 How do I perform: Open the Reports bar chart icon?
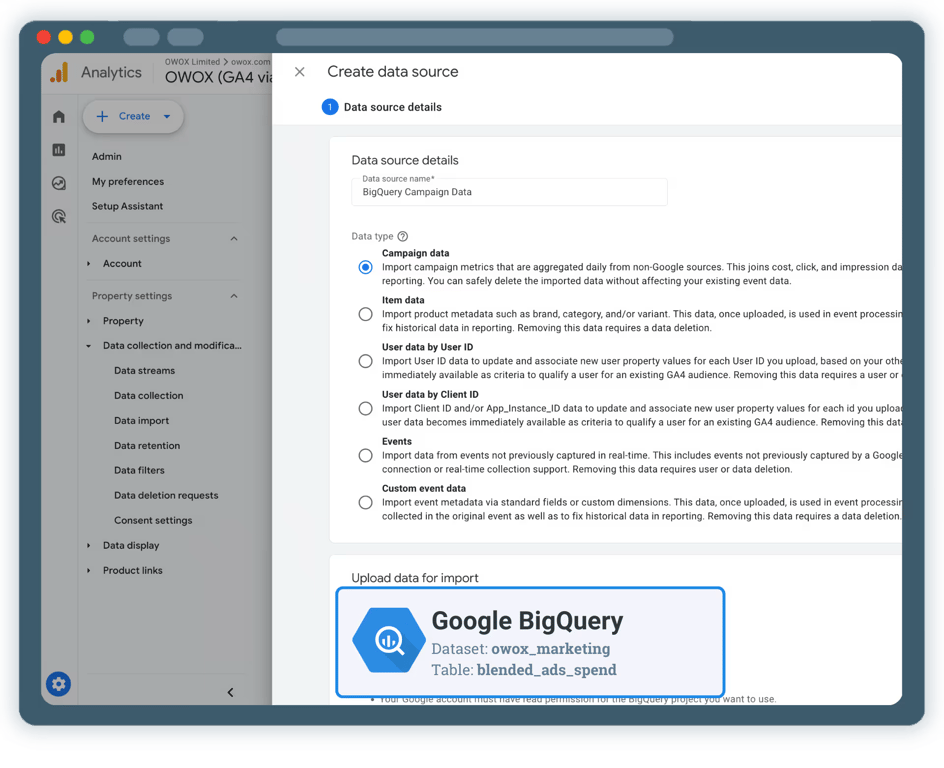pyautogui.click(x=58, y=150)
